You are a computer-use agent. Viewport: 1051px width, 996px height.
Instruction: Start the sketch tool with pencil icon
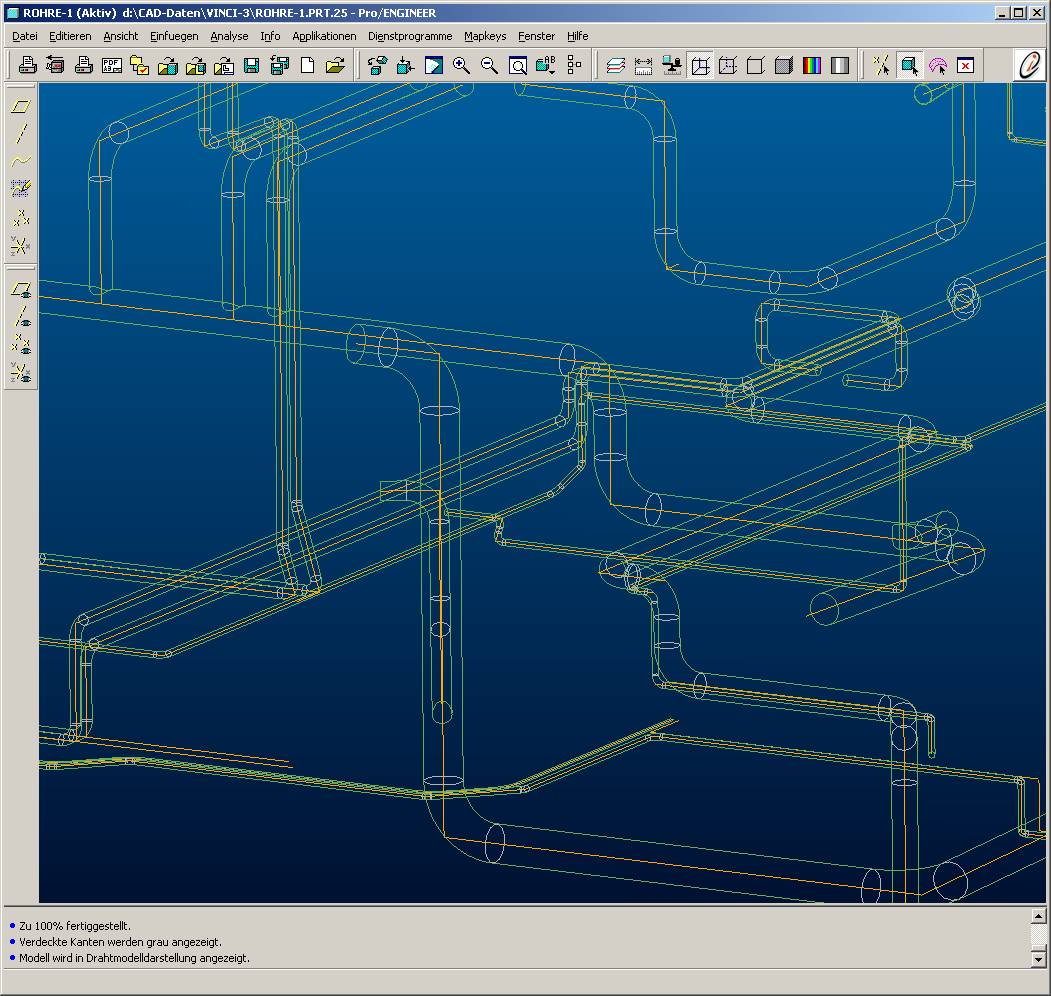[21, 189]
